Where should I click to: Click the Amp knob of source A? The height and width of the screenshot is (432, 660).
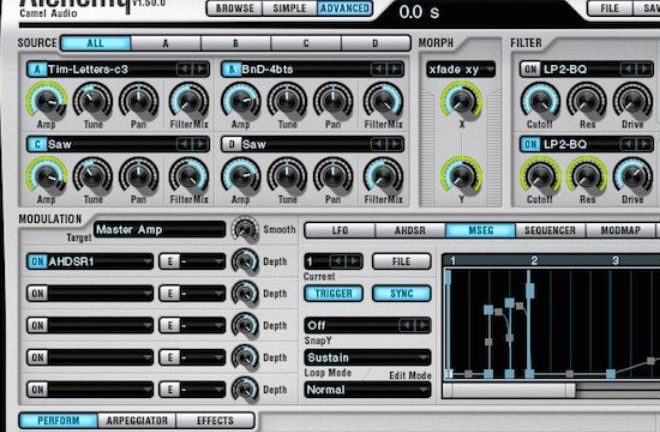tap(45, 101)
